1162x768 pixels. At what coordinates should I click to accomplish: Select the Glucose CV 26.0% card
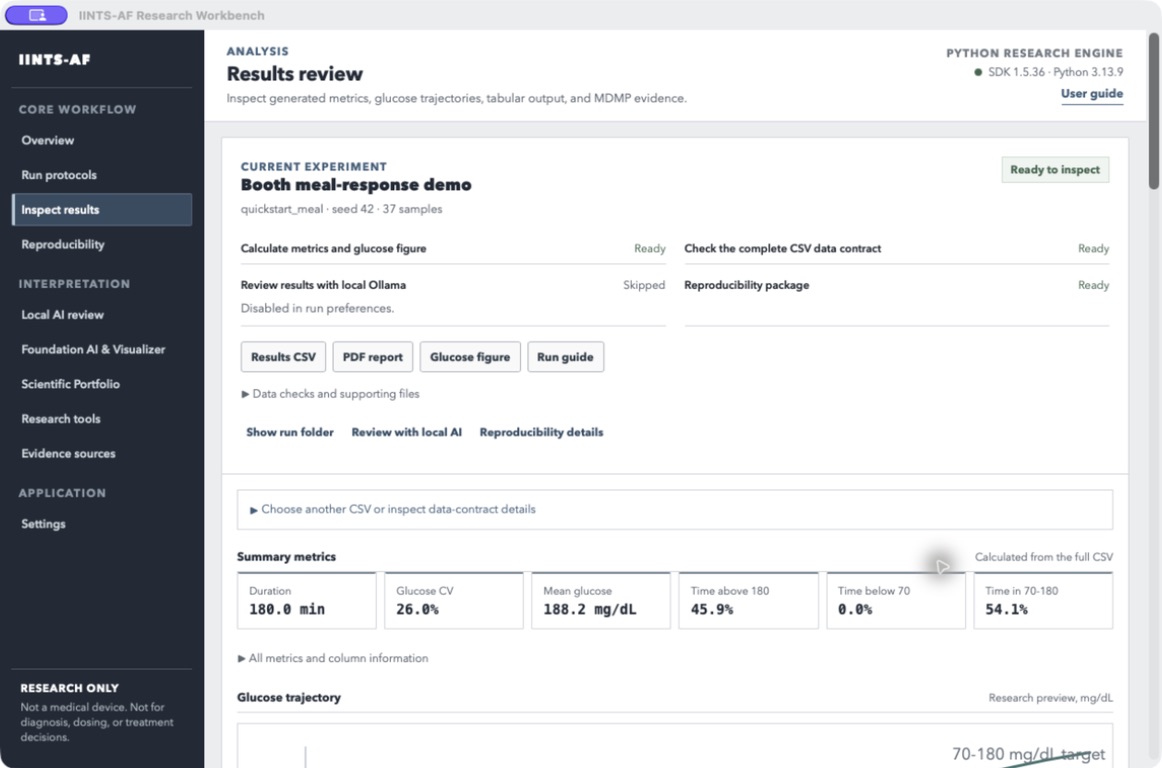[454, 600]
